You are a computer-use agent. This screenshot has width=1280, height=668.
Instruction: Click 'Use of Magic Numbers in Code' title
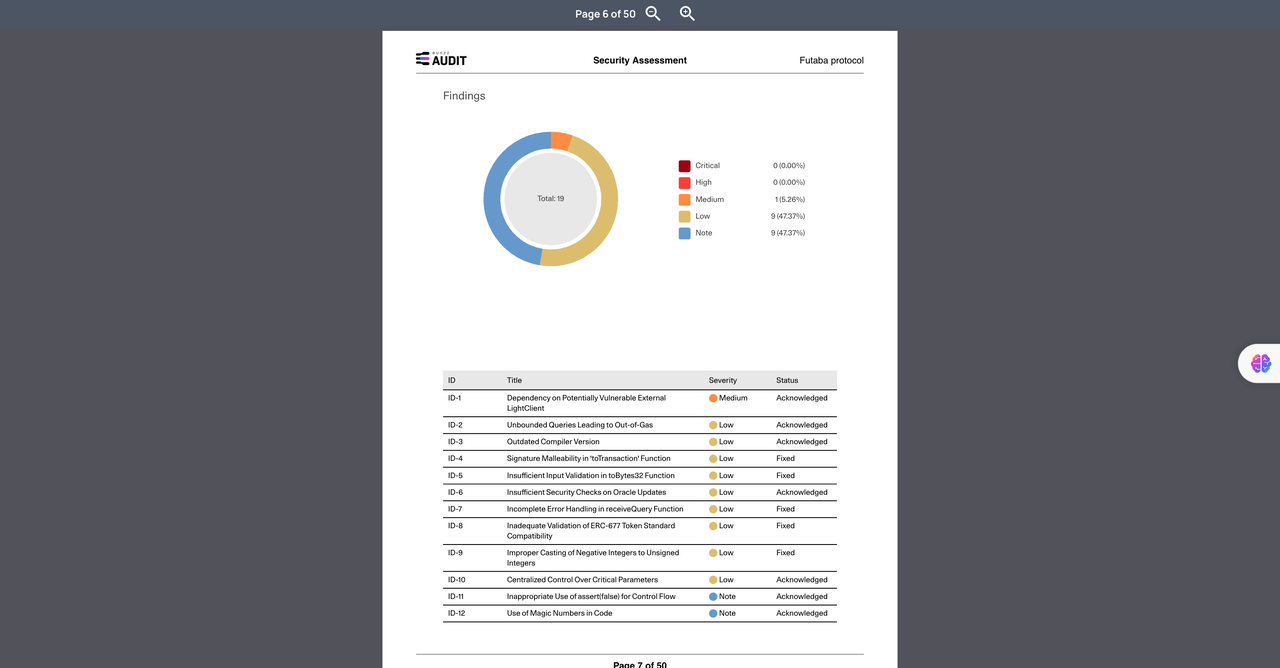pos(559,614)
